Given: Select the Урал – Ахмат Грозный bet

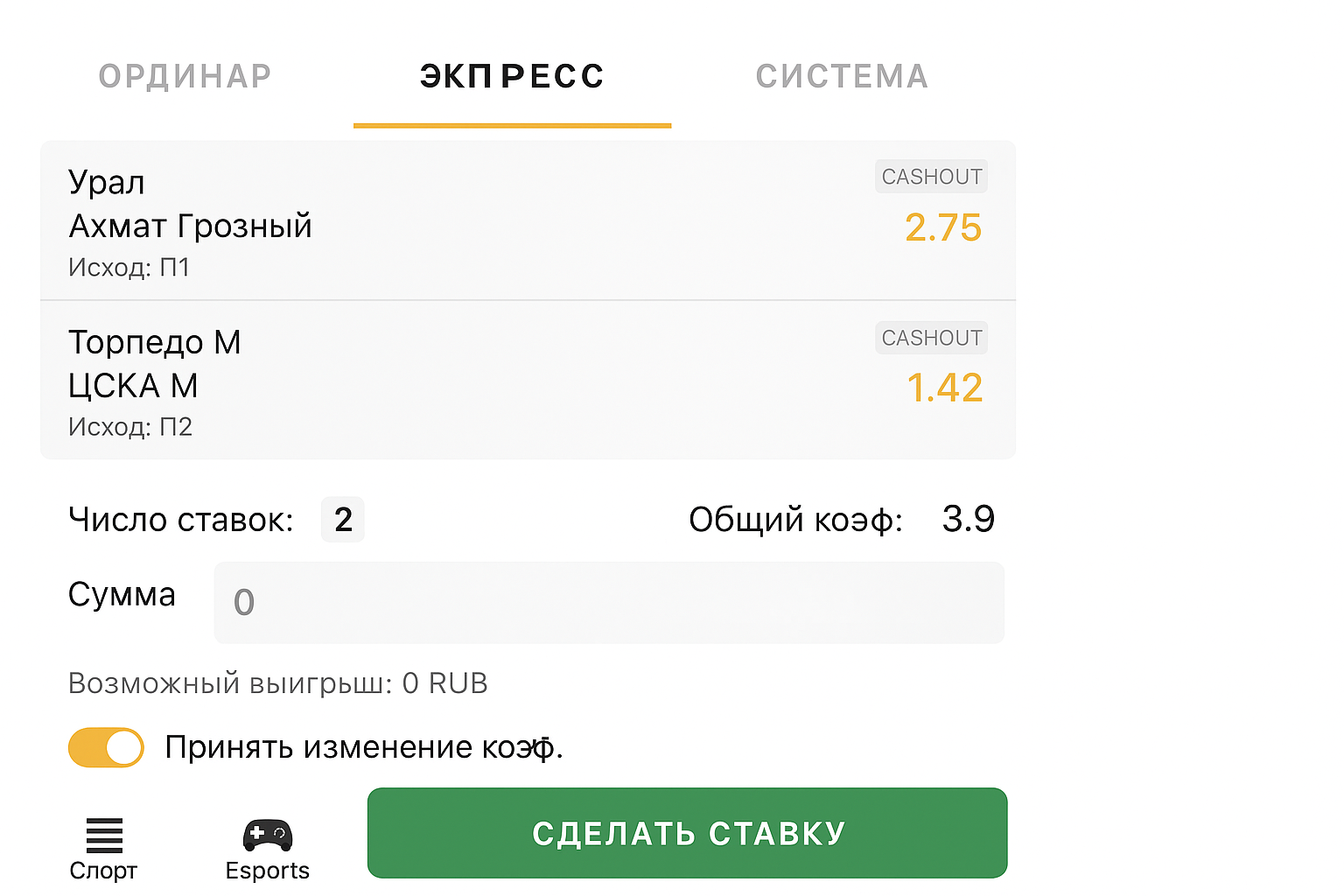Looking at the screenshot, I should pyautogui.click(x=190, y=205).
